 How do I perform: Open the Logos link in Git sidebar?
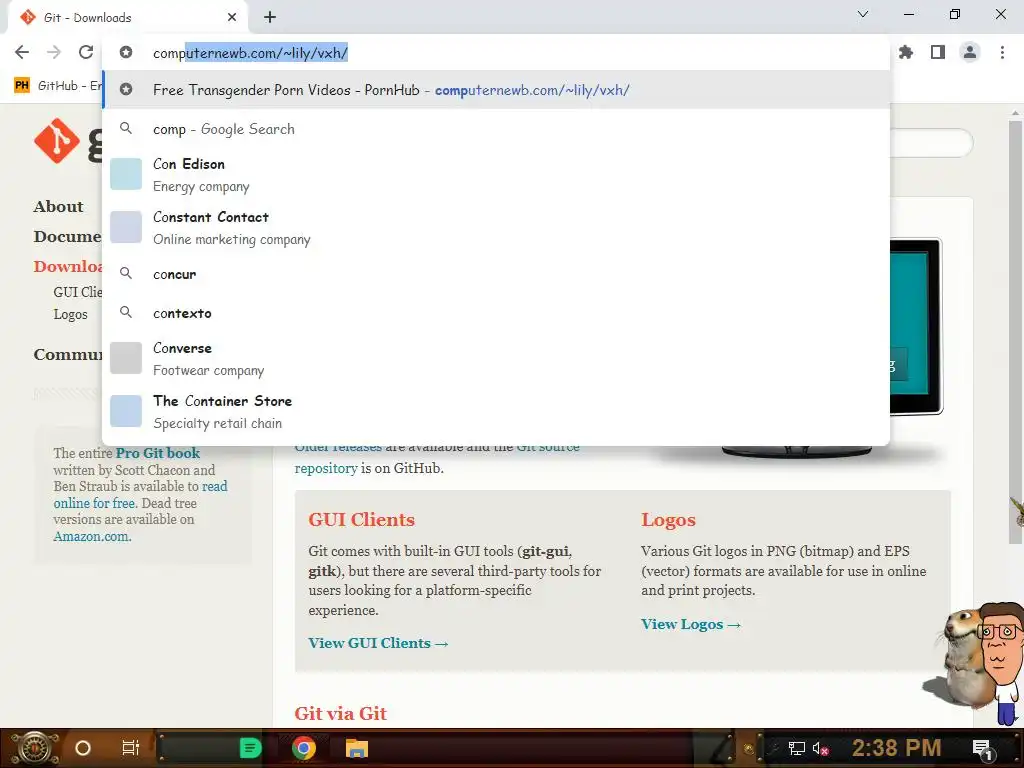pos(71,314)
